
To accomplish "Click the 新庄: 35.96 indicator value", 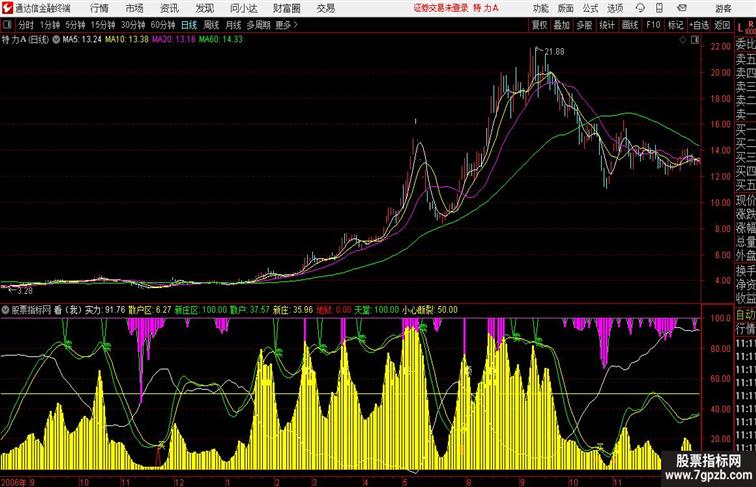I will 293,310.
